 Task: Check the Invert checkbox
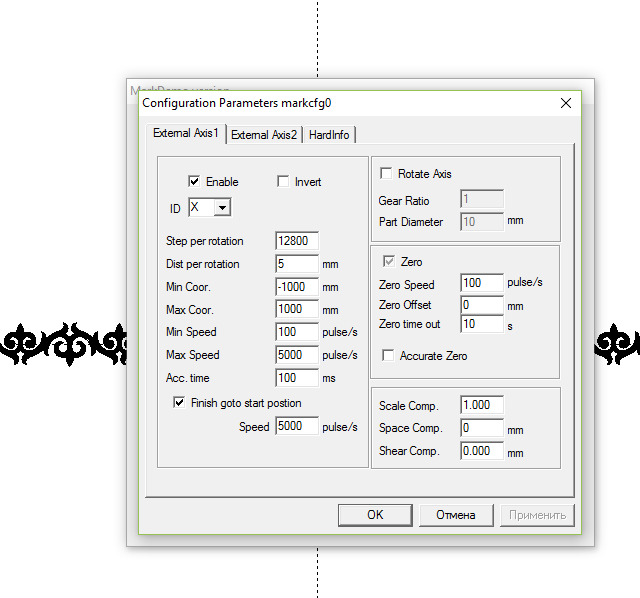(x=282, y=182)
